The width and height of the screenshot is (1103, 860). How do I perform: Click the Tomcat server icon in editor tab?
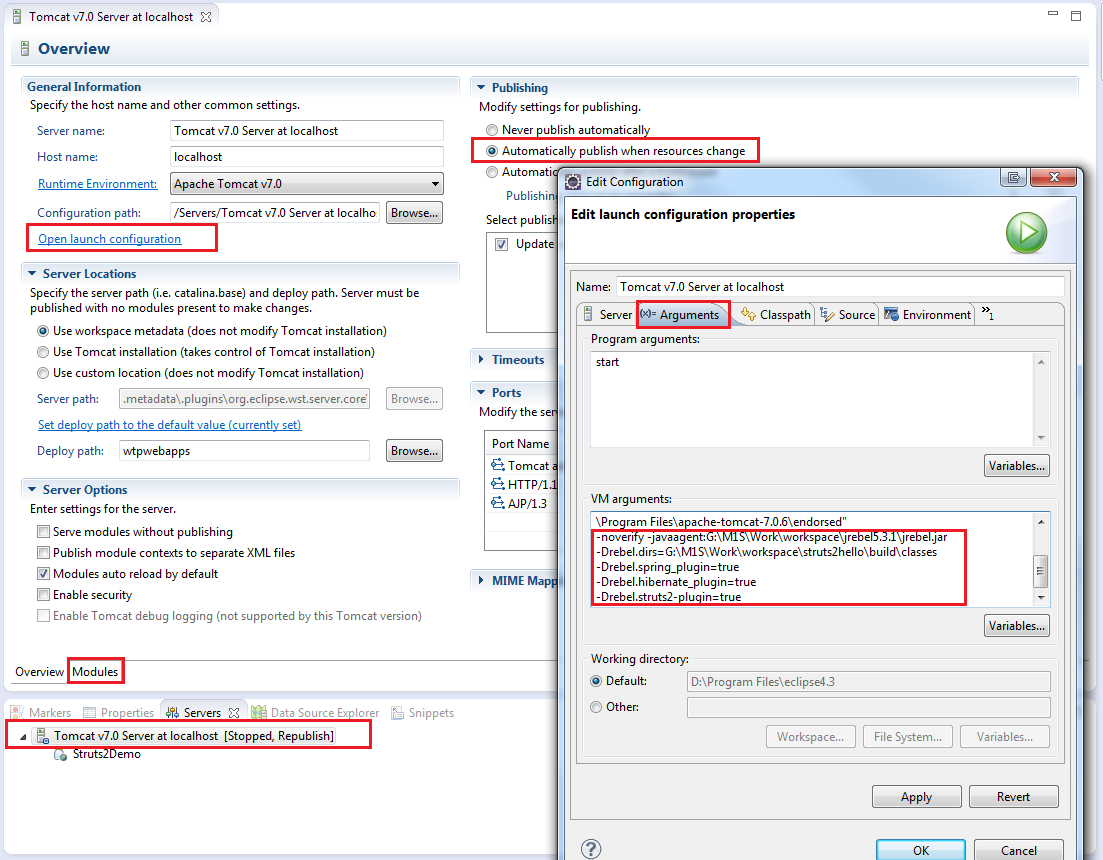click(17, 17)
